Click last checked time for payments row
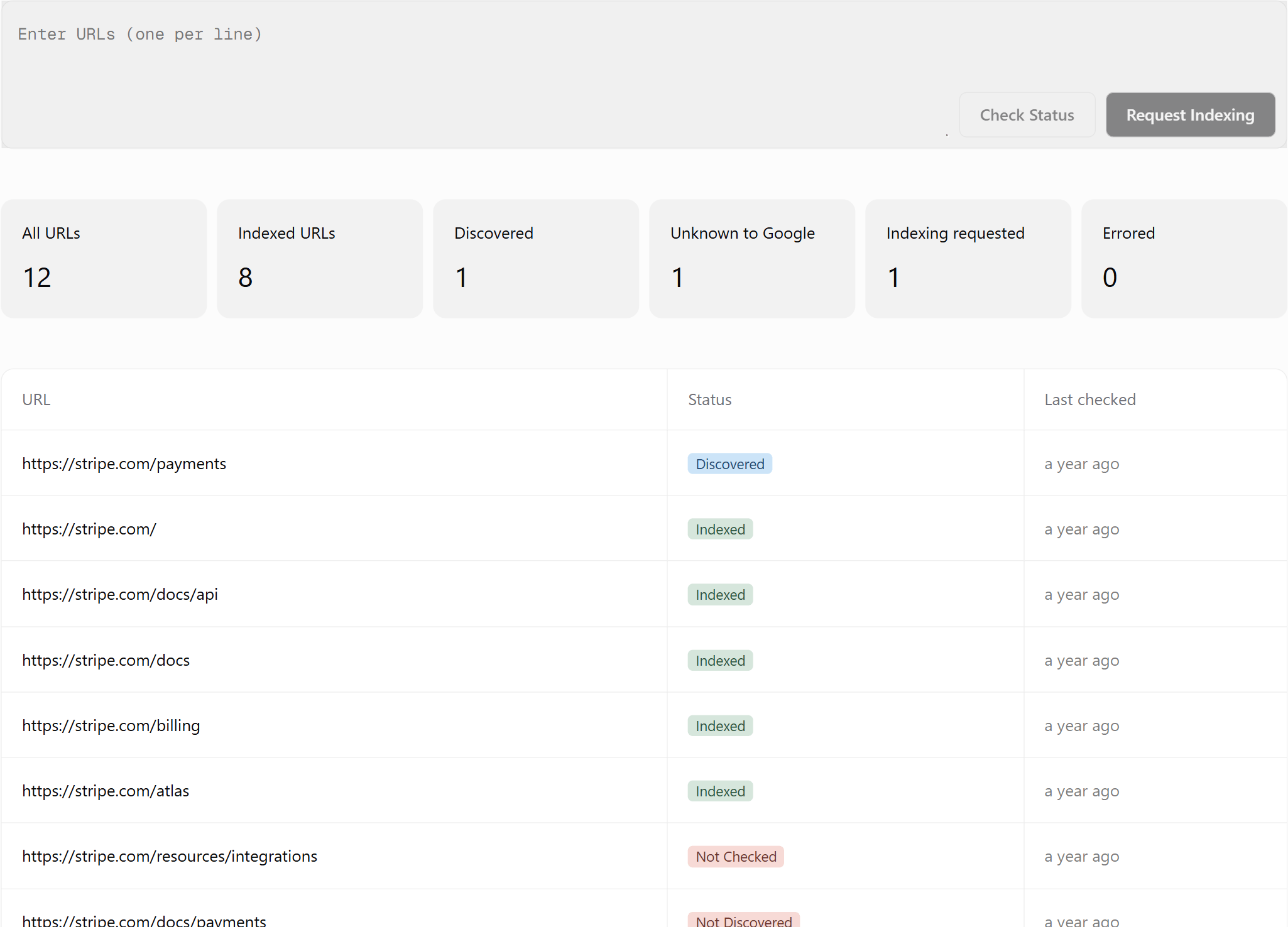This screenshot has height=927, width=1288. [1081, 464]
